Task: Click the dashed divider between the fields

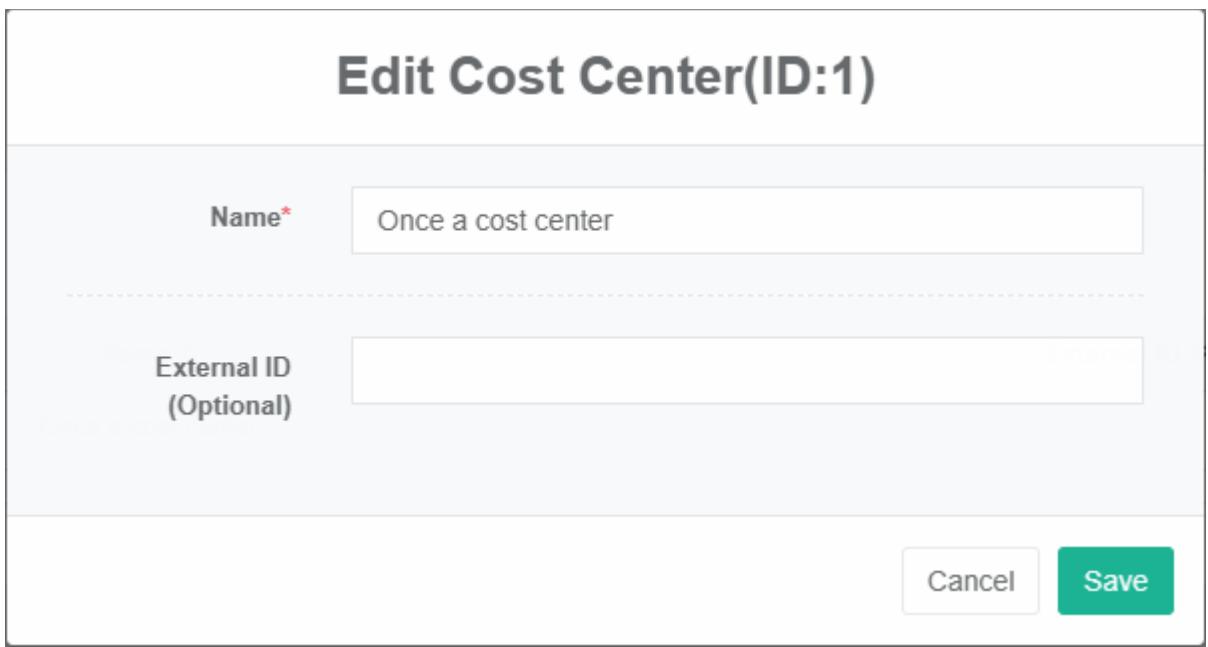Action: (x=604, y=295)
